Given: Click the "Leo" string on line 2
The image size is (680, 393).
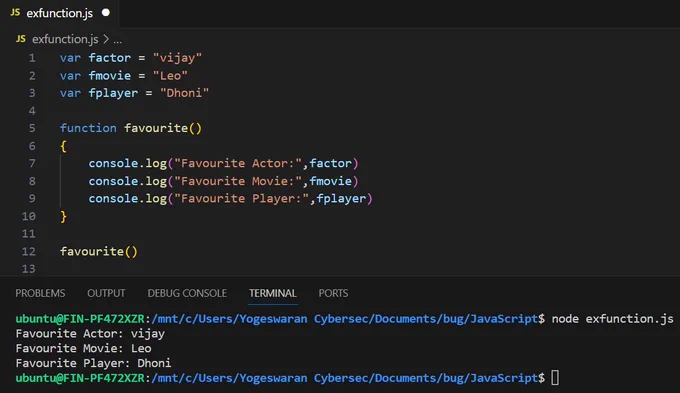Looking at the screenshot, I should (170, 76).
